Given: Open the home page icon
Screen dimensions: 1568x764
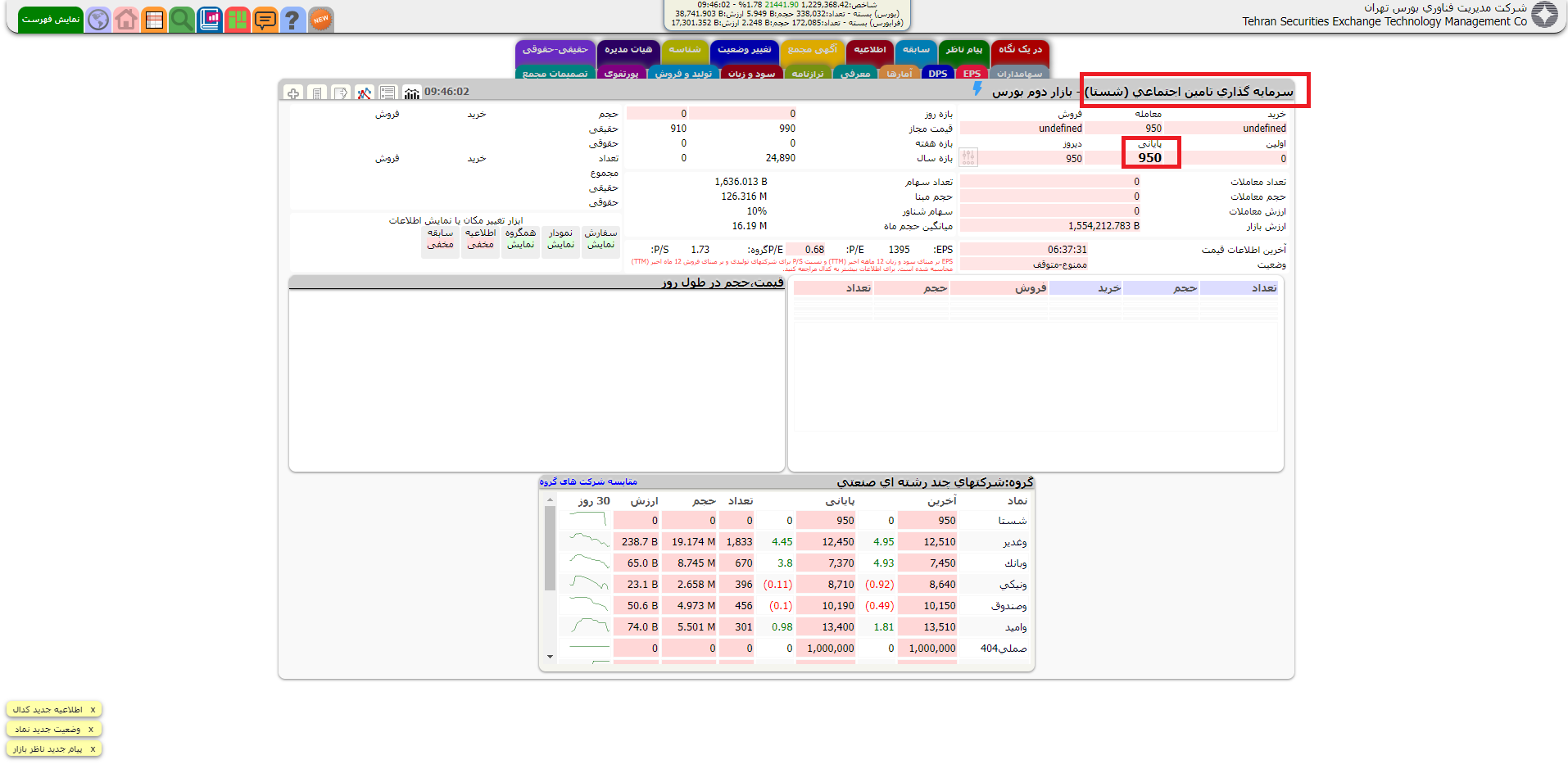Looking at the screenshot, I should pos(126,19).
